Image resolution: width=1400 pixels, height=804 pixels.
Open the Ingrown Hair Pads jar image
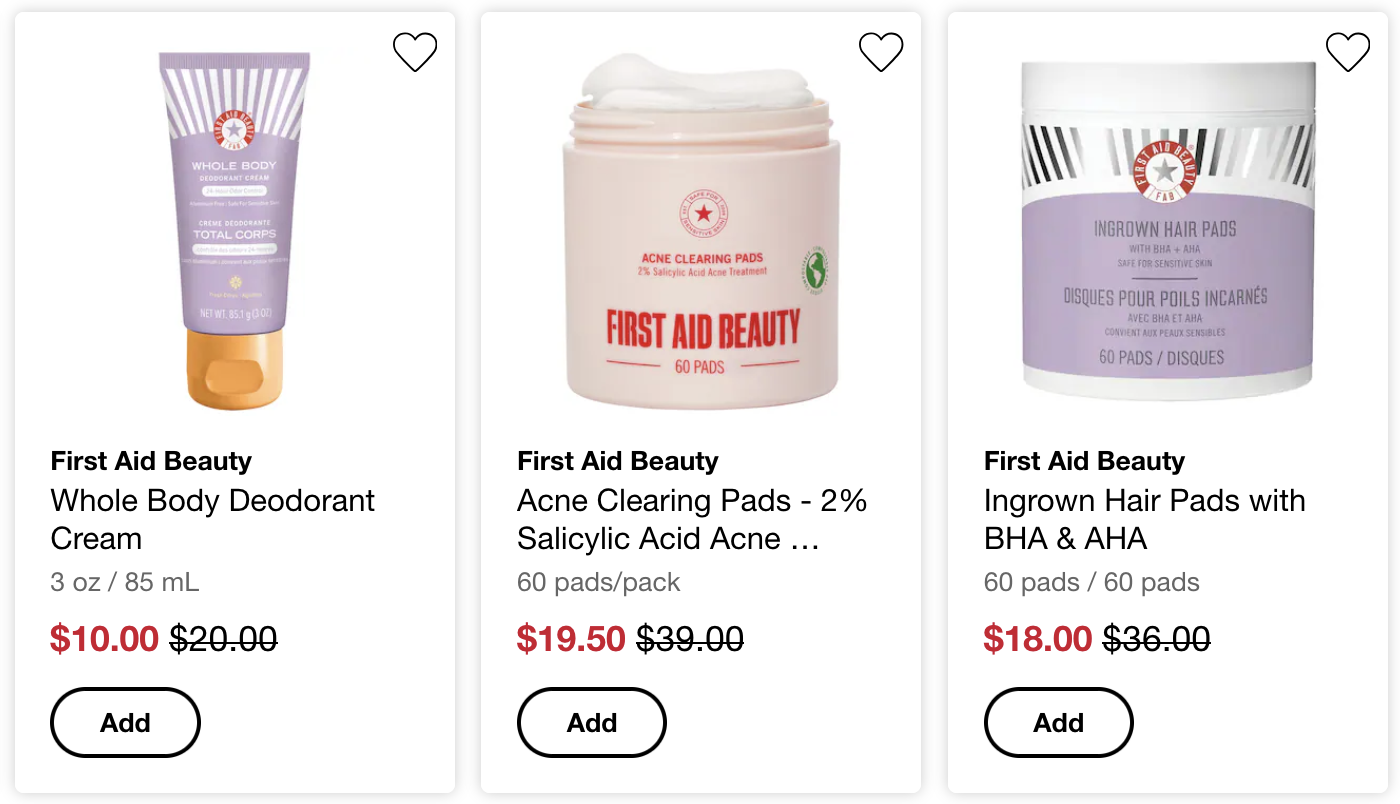pos(1167,231)
